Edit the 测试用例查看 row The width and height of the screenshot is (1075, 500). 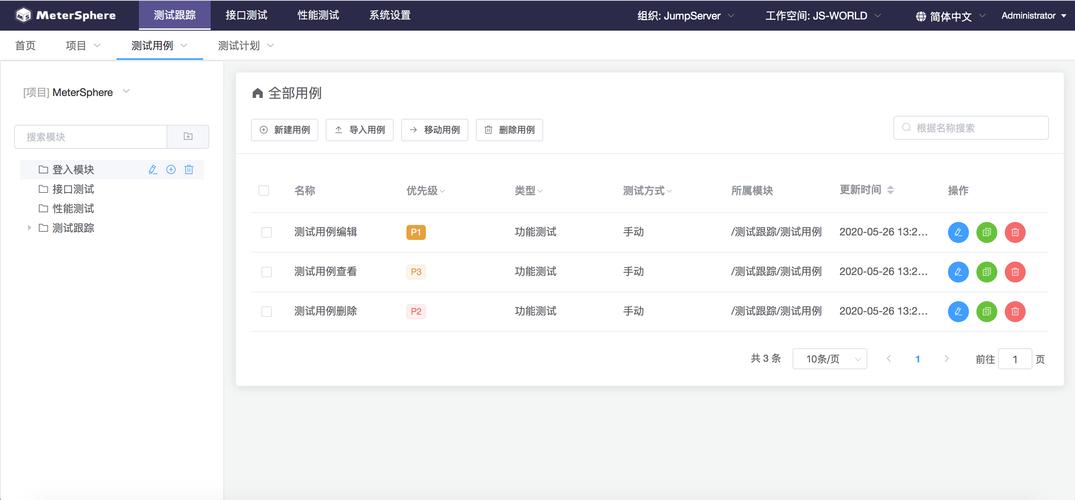(x=958, y=272)
